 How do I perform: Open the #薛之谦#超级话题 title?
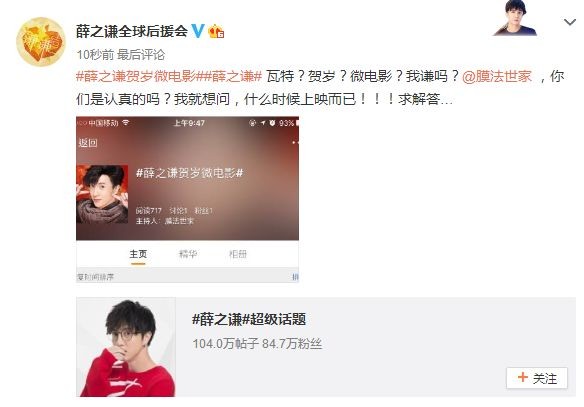pyautogui.click(x=249, y=319)
